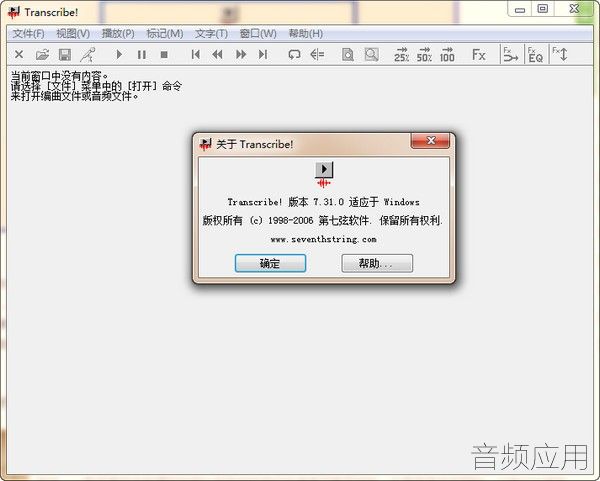Open the 帮助(H) menu
600x481 pixels.
(x=306, y=34)
